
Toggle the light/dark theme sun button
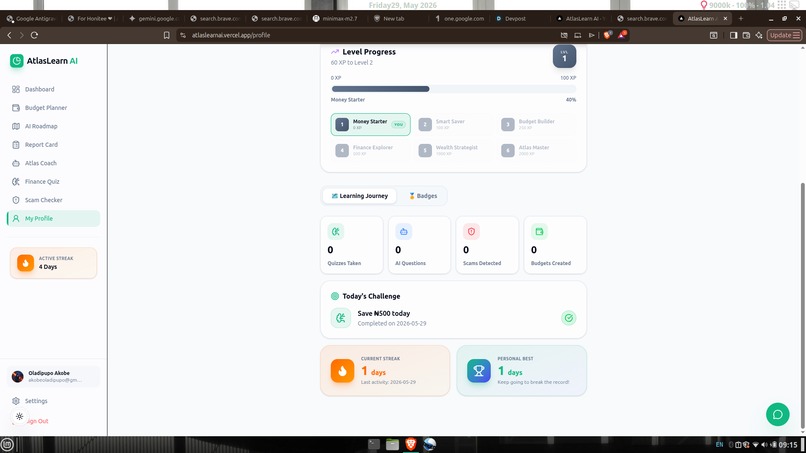click(x=19, y=416)
